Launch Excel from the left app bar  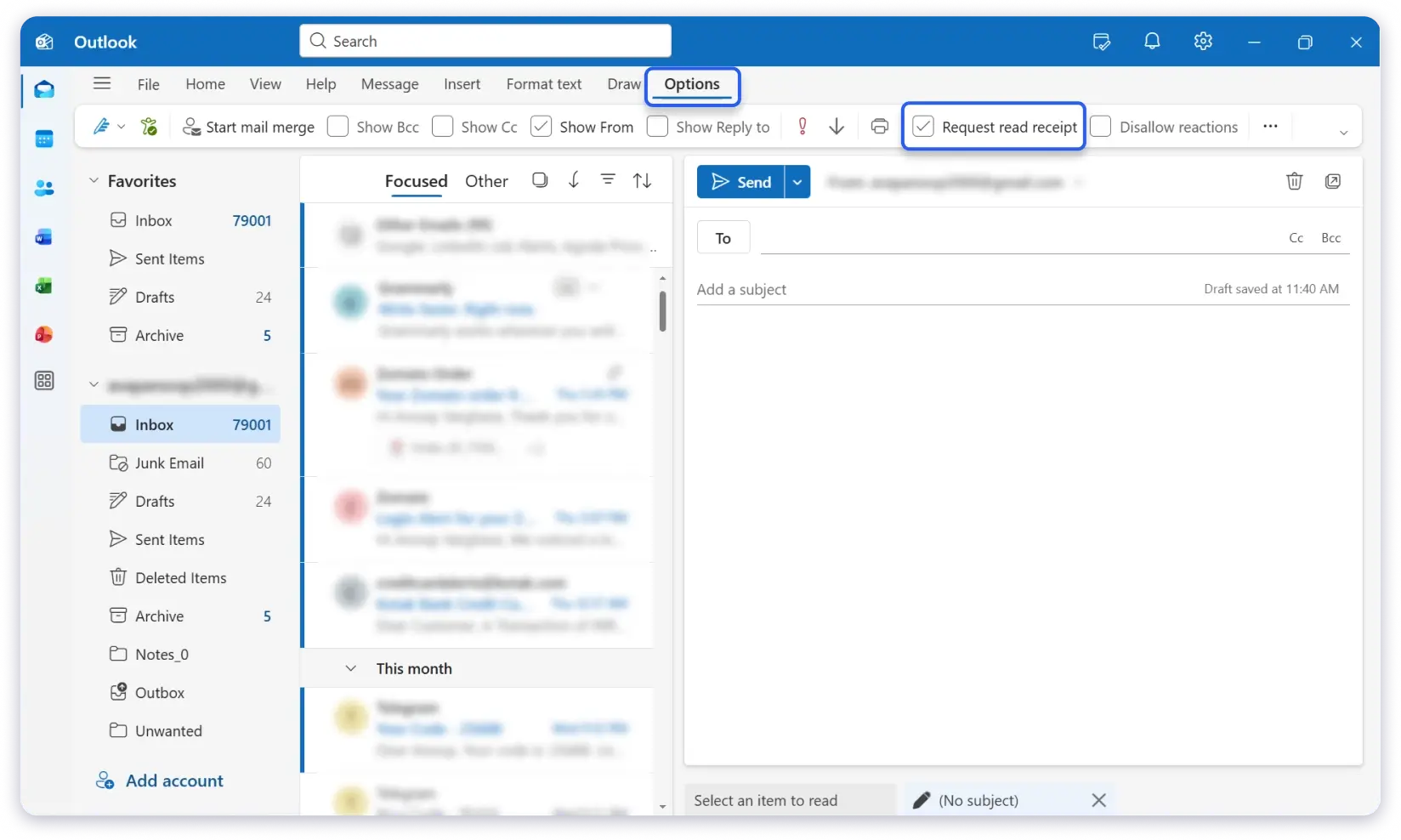coord(44,286)
